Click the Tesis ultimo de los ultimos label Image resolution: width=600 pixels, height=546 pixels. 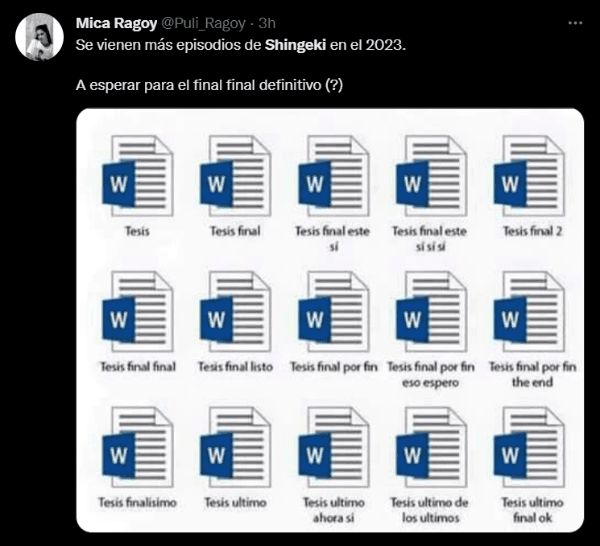430,510
